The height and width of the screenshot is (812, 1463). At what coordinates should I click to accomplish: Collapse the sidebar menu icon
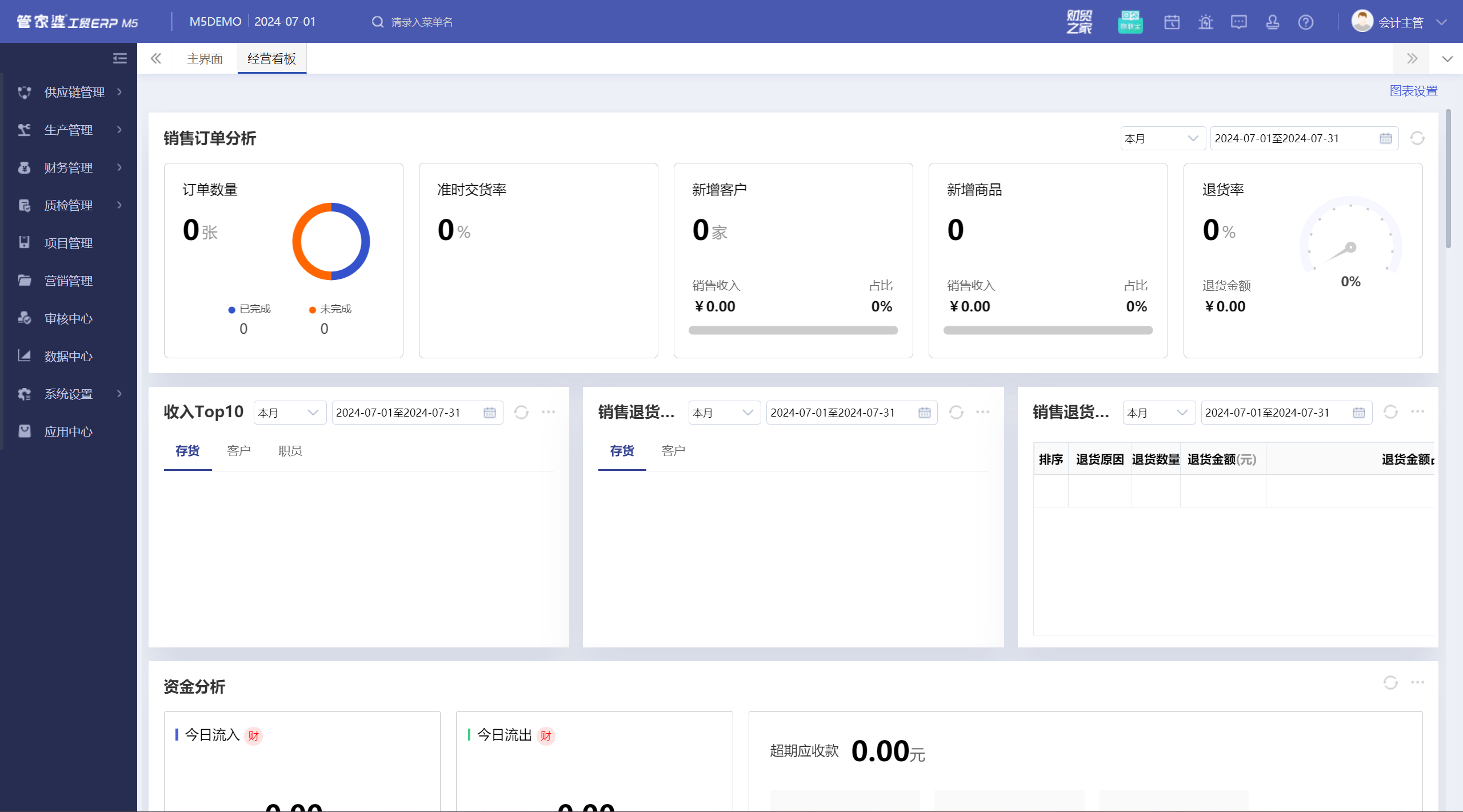tap(119, 58)
